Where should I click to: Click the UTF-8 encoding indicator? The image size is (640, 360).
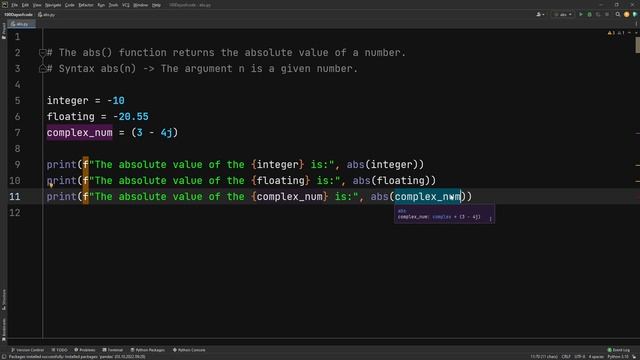[x=580, y=357]
